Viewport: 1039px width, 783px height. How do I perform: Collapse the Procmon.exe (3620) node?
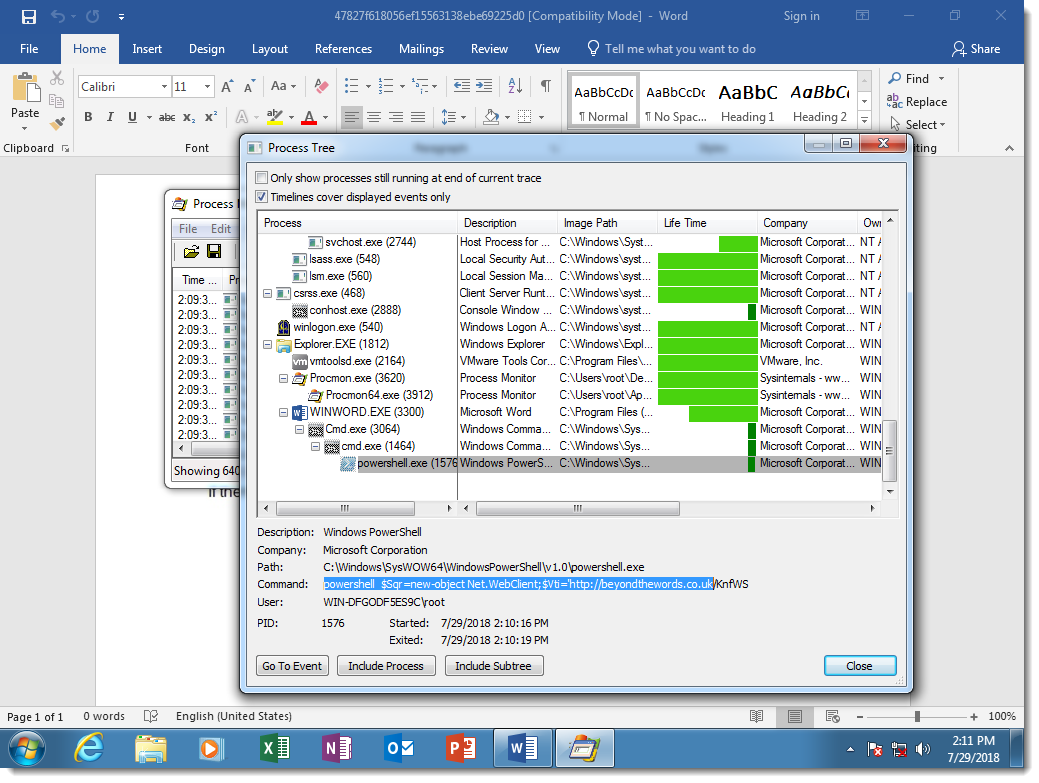tap(284, 378)
